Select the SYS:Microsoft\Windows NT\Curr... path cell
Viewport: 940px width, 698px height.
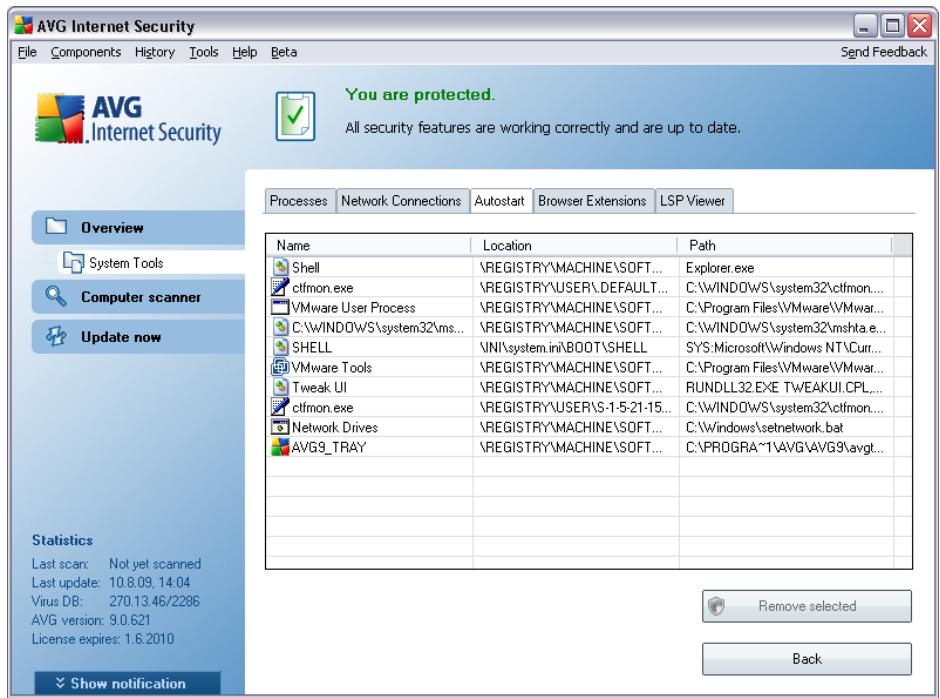[x=785, y=347]
